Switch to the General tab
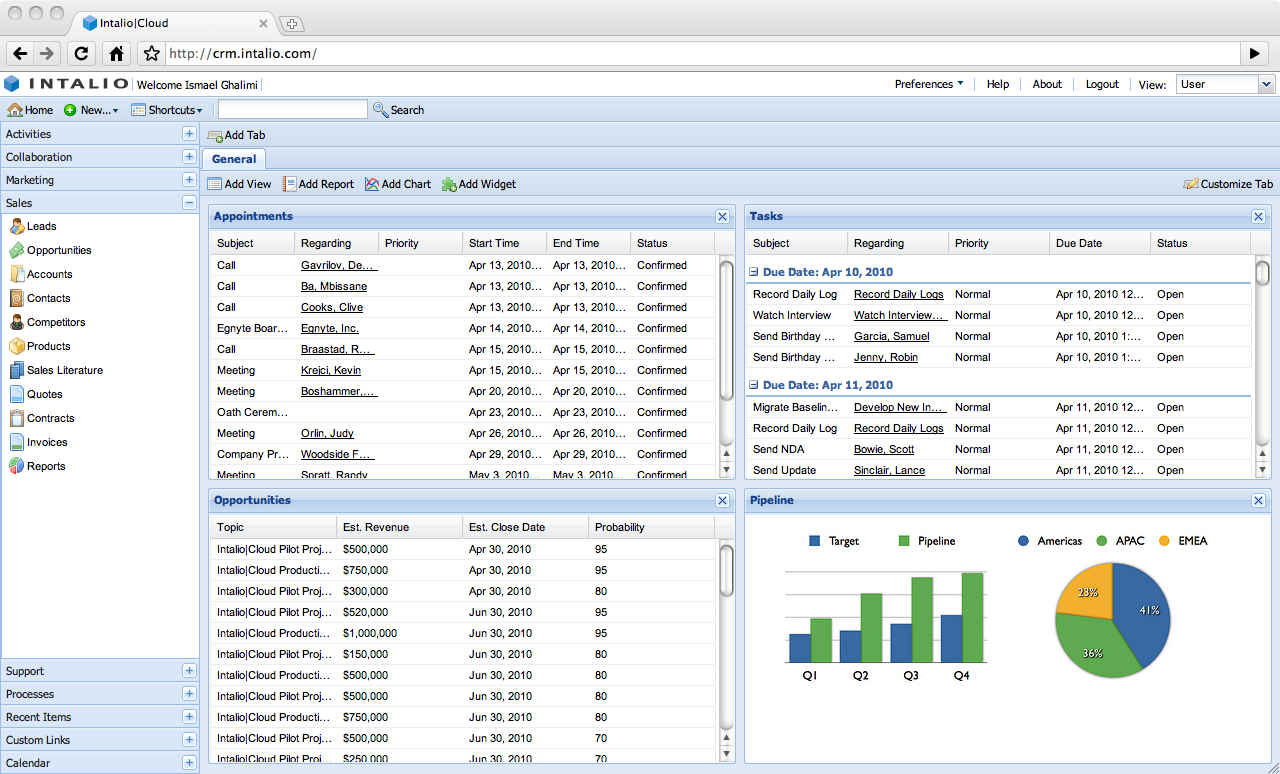 point(234,159)
